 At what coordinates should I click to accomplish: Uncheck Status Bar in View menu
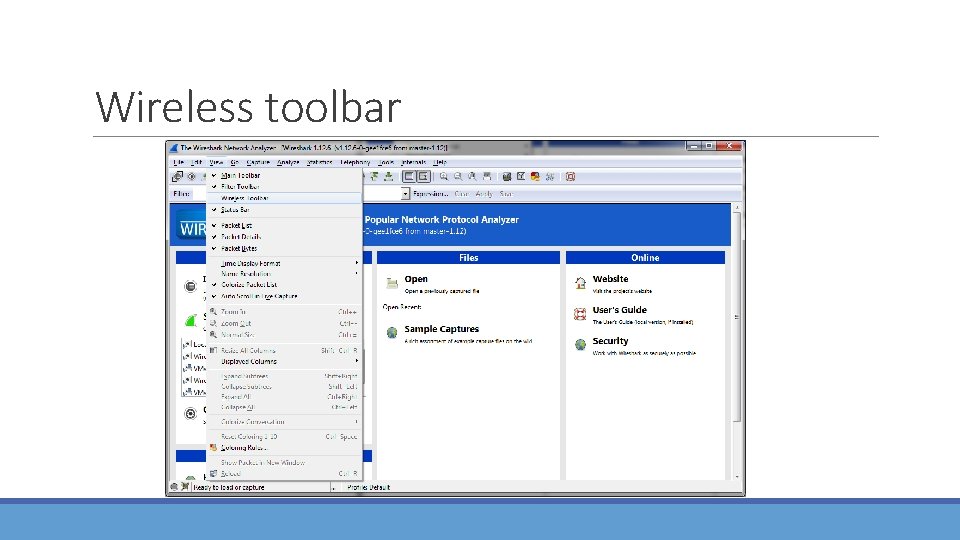pyautogui.click(x=284, y=209)
